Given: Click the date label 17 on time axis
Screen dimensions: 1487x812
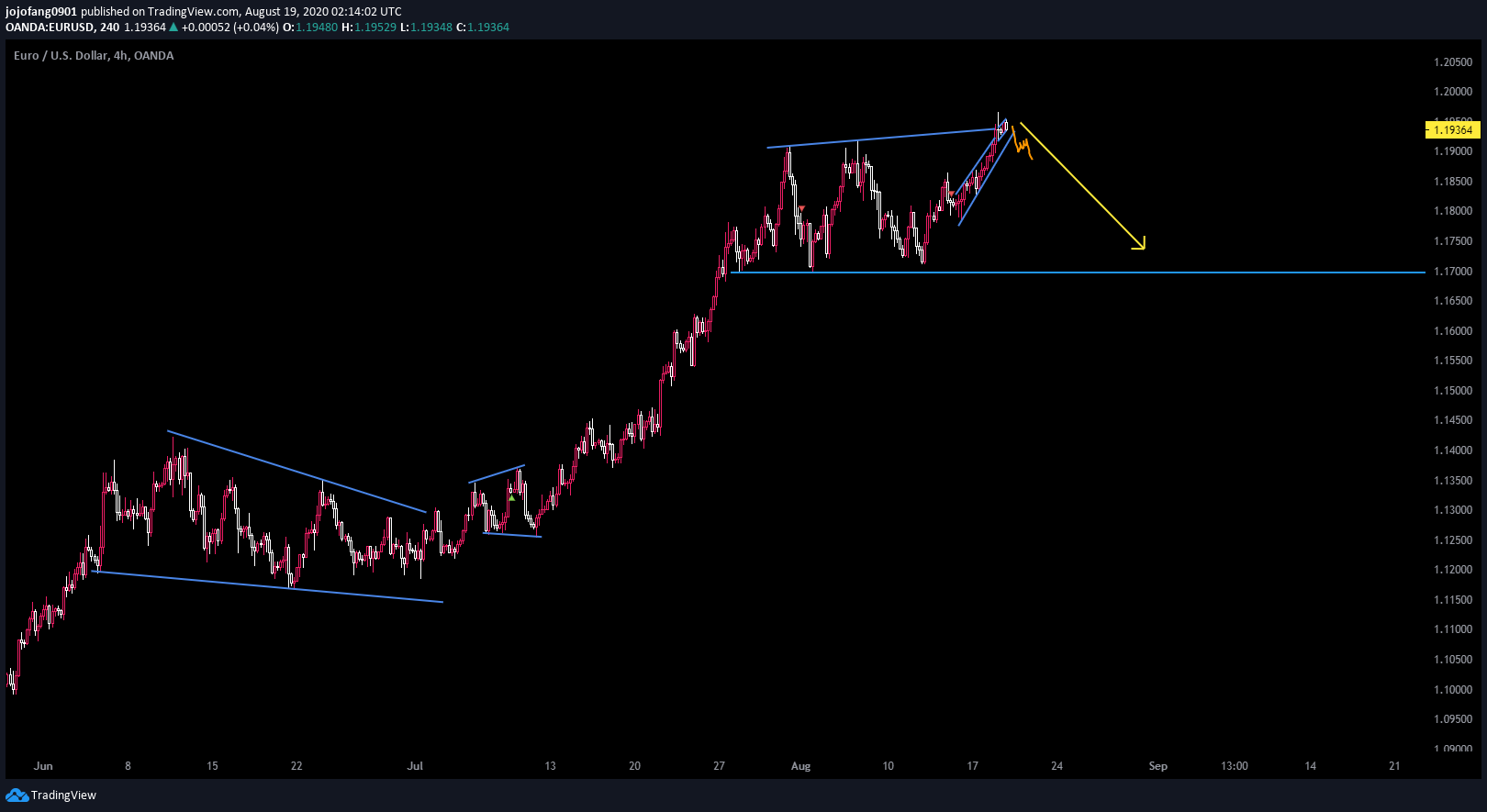Looking at the screenshot, I should 972,766.
